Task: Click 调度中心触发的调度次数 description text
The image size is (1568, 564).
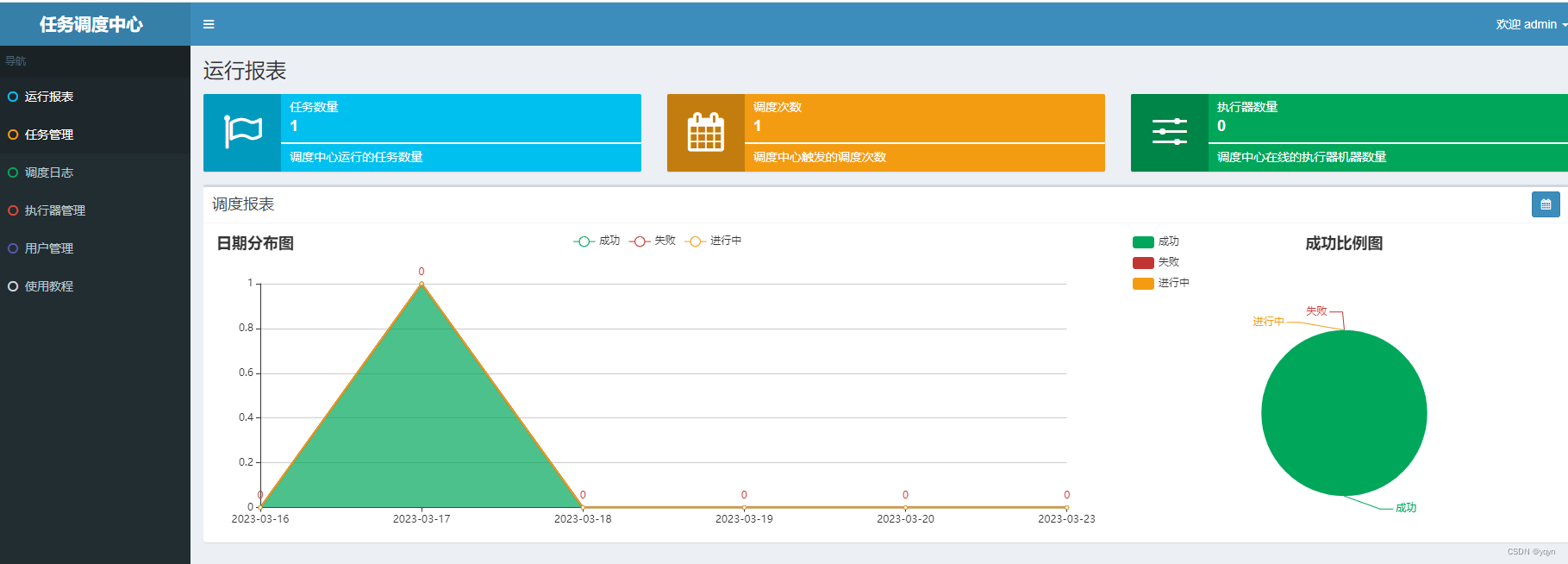Action: 820,157
